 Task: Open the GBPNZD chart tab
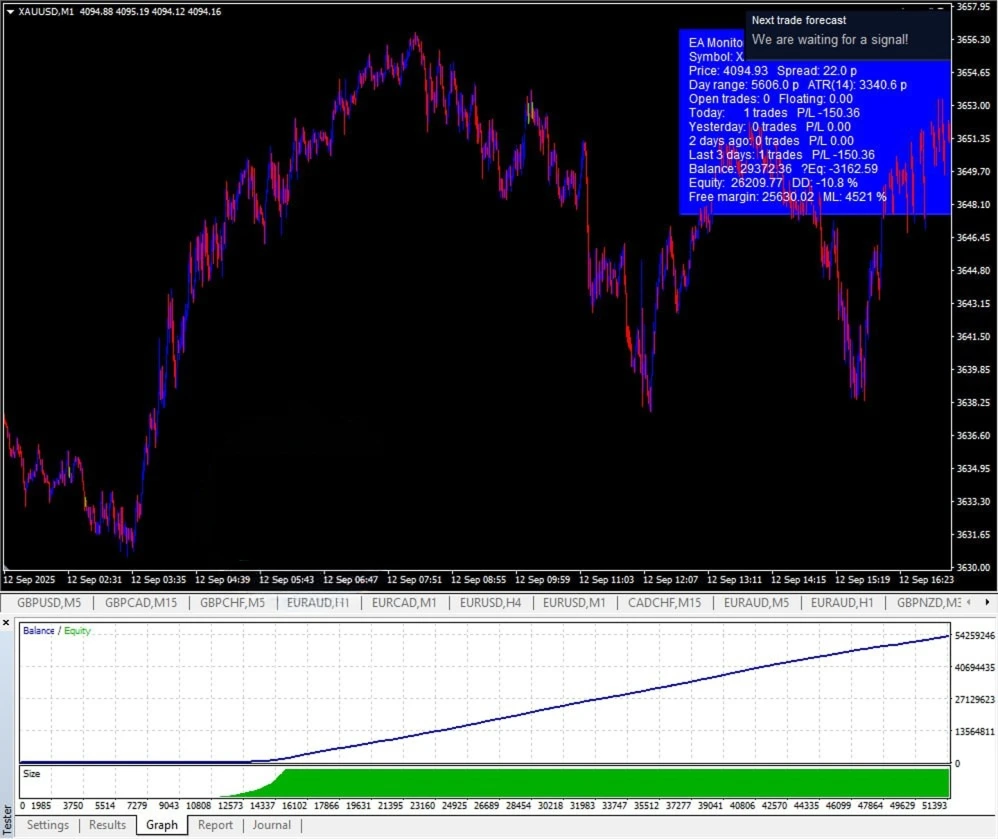pyautogui.click(x=928, y=603)
